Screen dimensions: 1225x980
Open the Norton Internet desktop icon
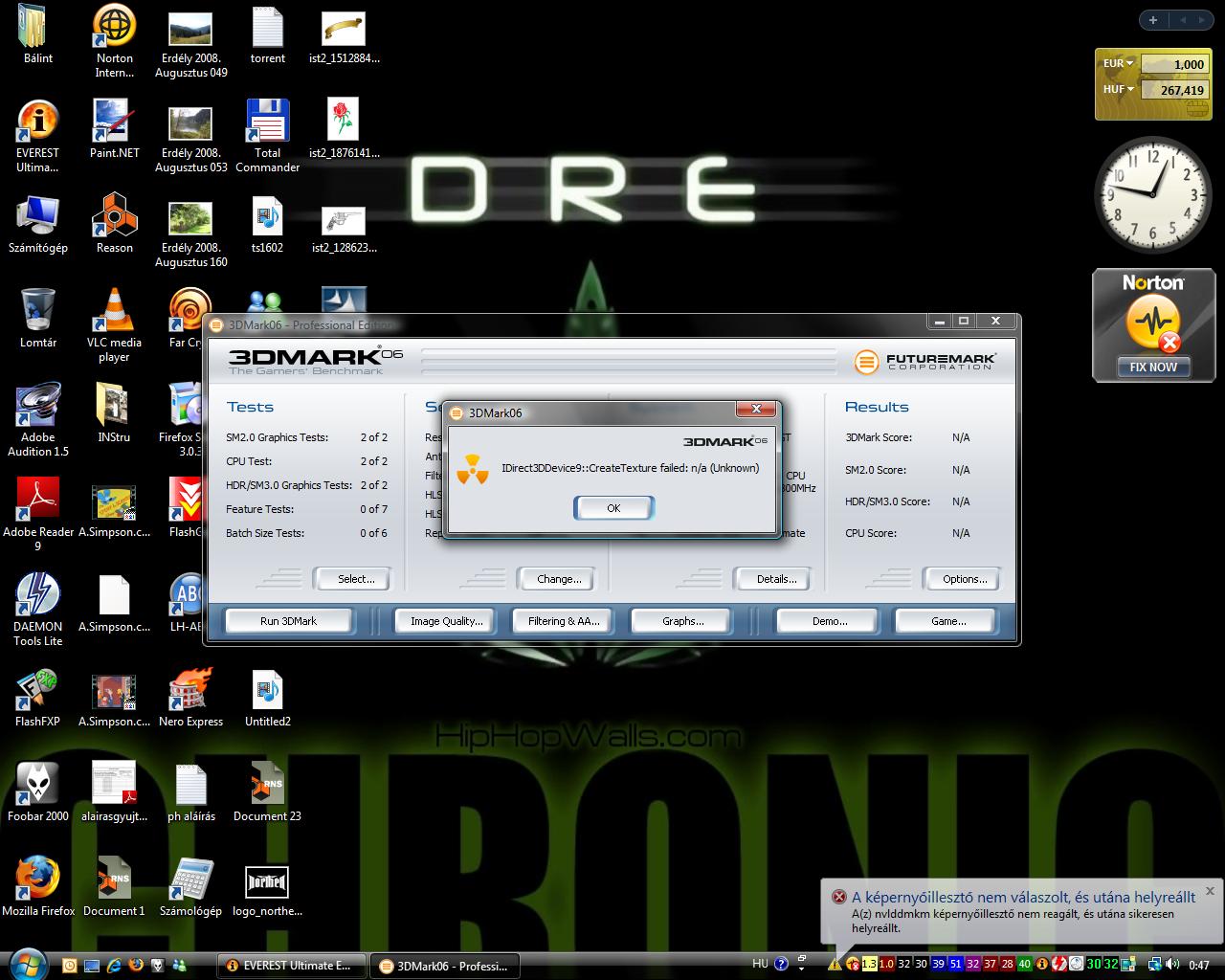point(115,42)
